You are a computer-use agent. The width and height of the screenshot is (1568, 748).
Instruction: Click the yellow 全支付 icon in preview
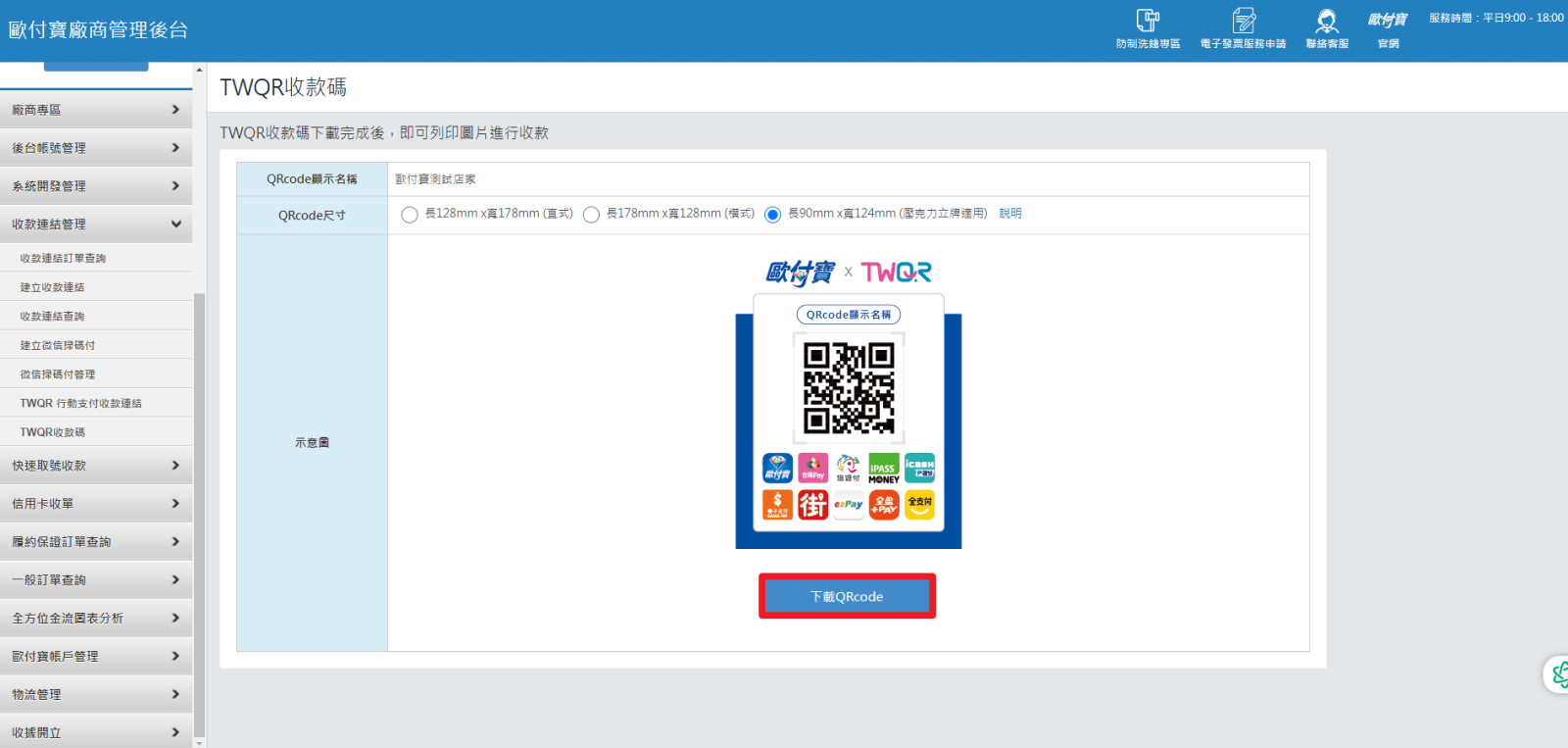[x=919, y=505]
